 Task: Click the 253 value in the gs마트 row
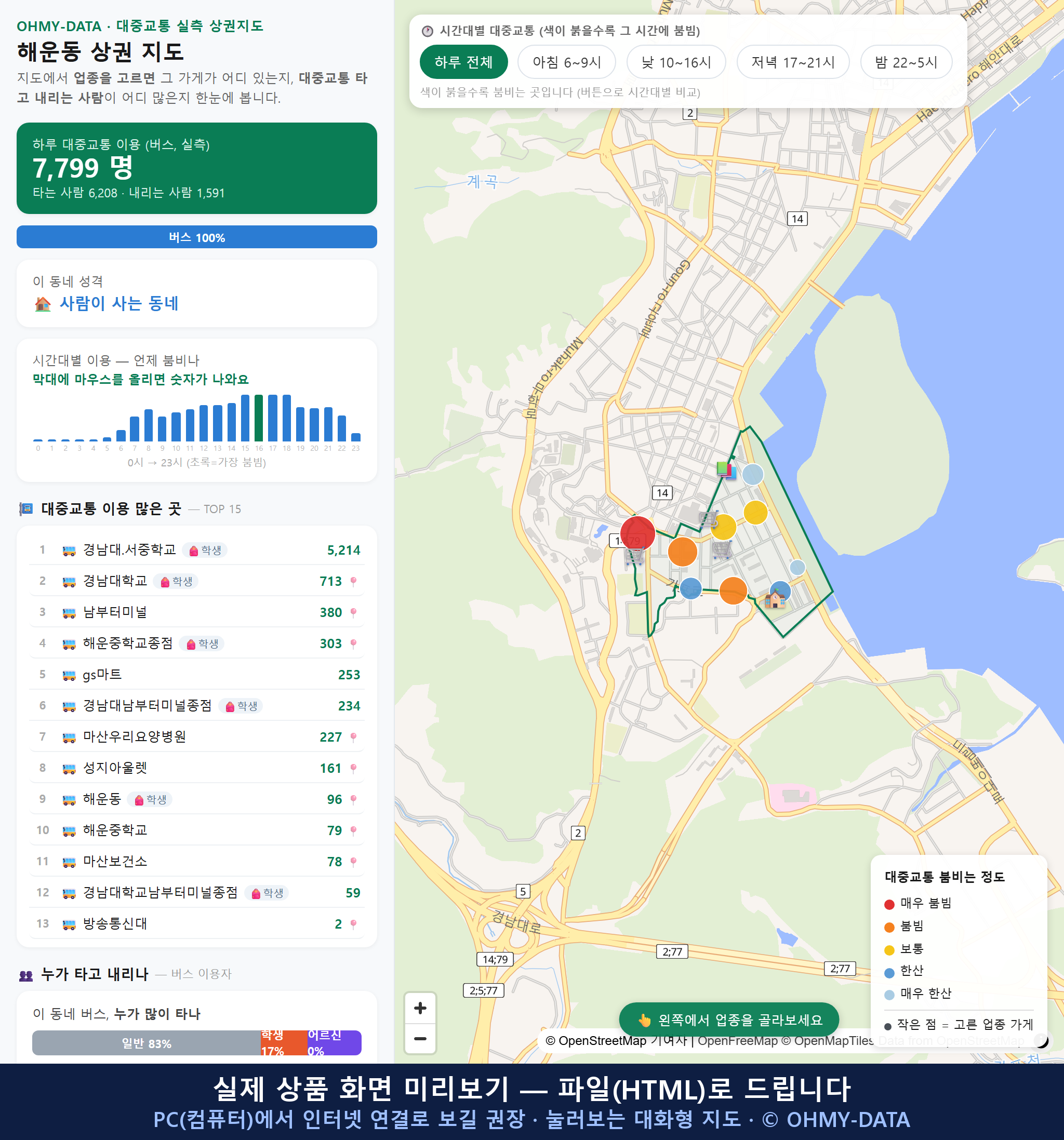(349, 675)
